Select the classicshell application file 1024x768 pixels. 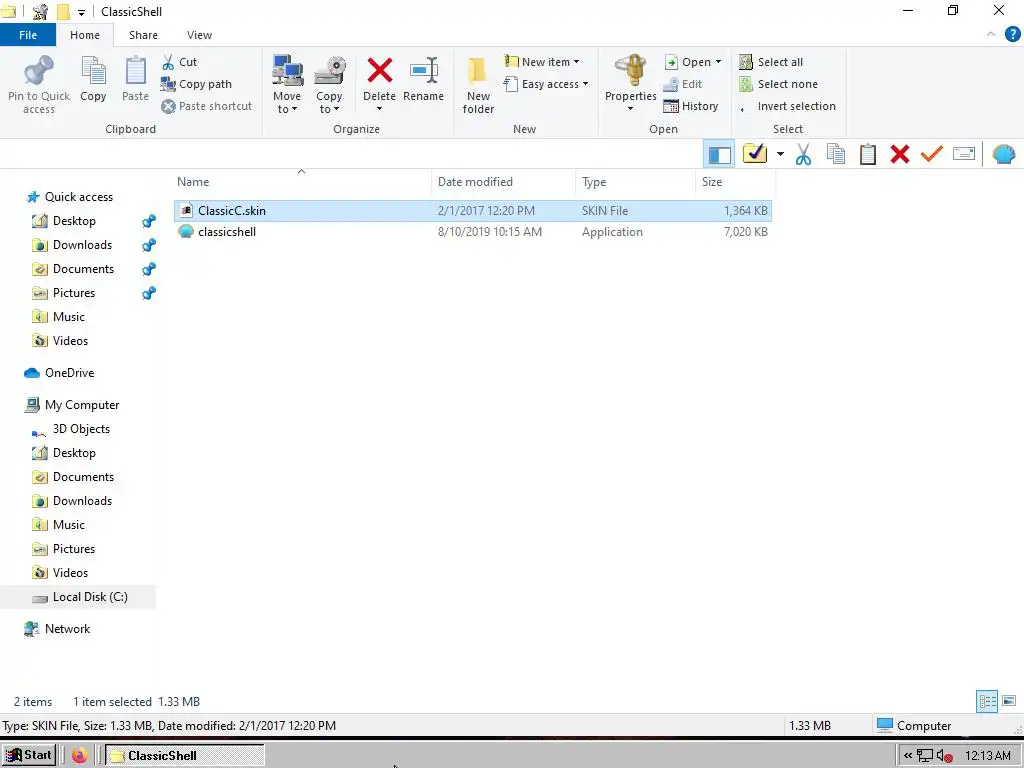tap(473, 232)
